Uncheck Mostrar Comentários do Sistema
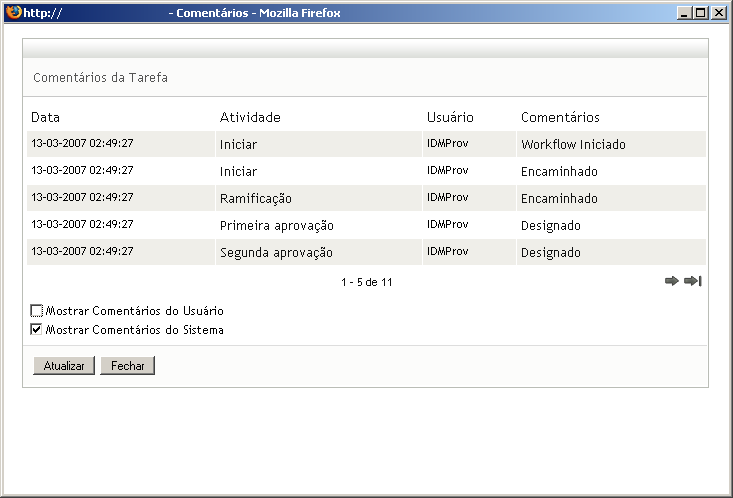Screen dimensions: 733x498 [x=38, y=329]
